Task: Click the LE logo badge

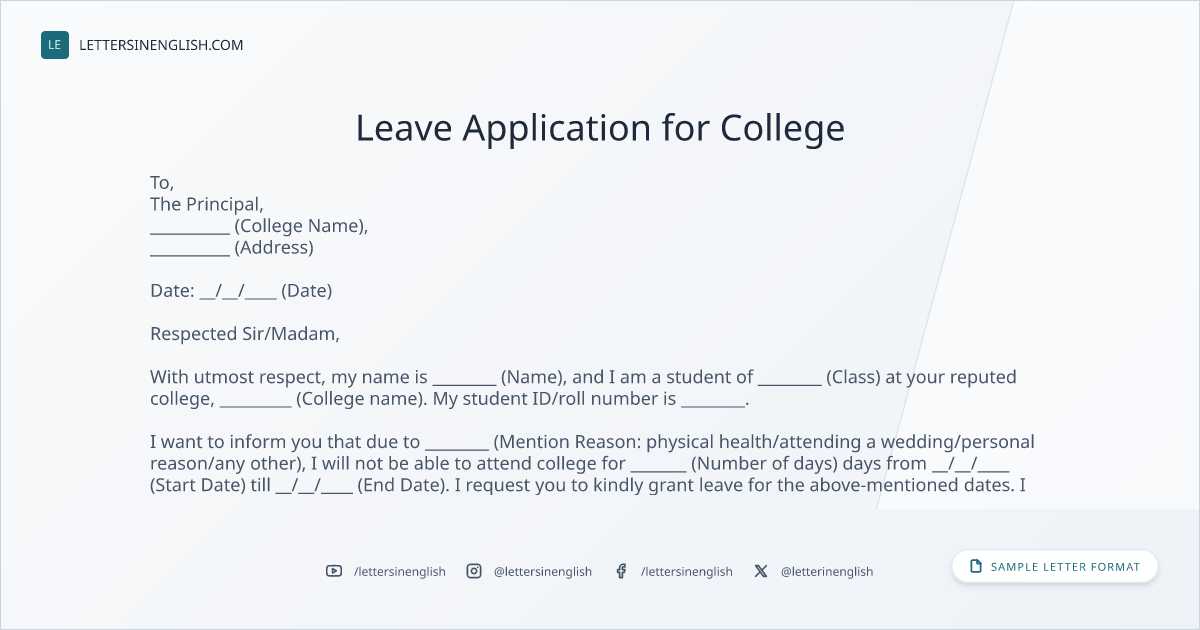Action: 55,45
